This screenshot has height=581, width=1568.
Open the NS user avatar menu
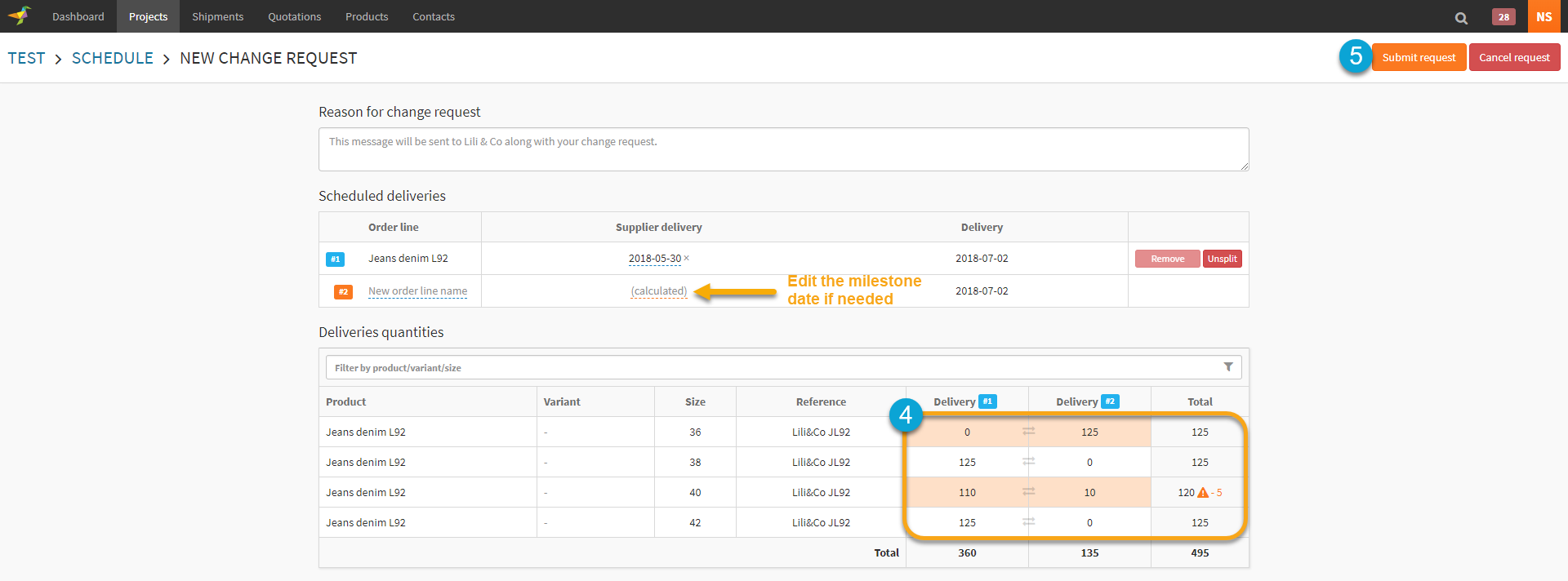[x=1543, y=16]
